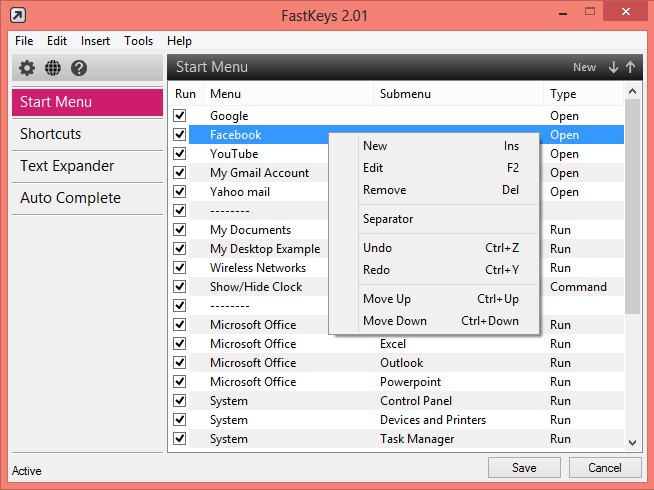Uncheck the Google entry Run checkbox
Image resolution: width=654 pixels, height=490 pixels.
click(180, 116)
